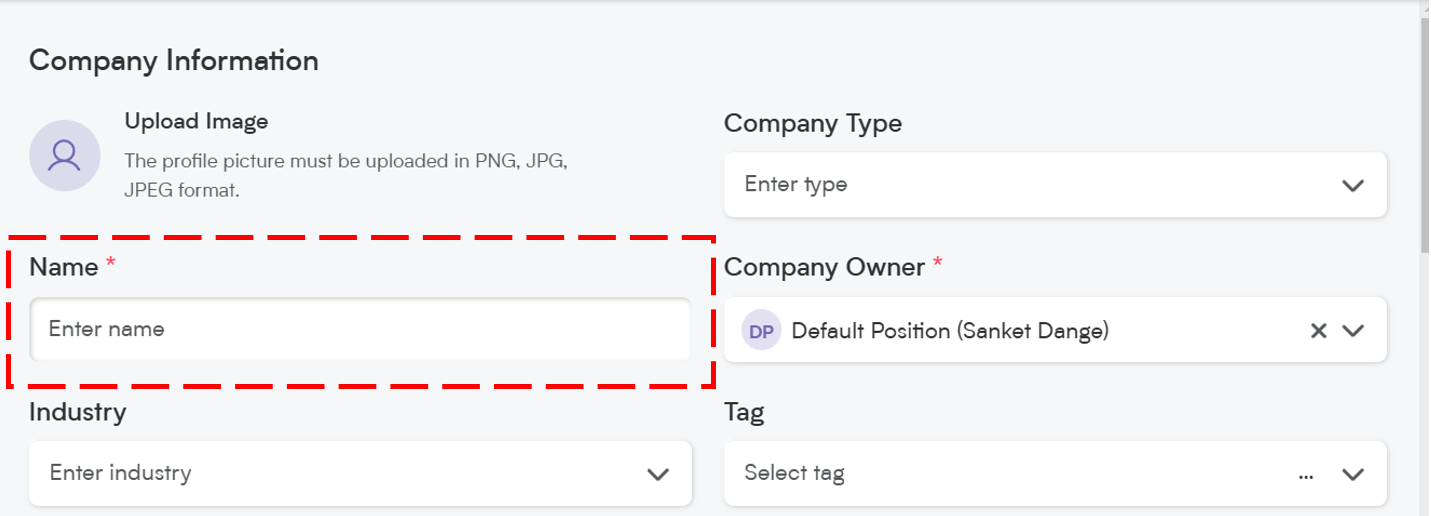Select 'Default Position (Sanket Dange)' owner text
Viewport: 1431px width, 516px height.
(x=950, y=331)
